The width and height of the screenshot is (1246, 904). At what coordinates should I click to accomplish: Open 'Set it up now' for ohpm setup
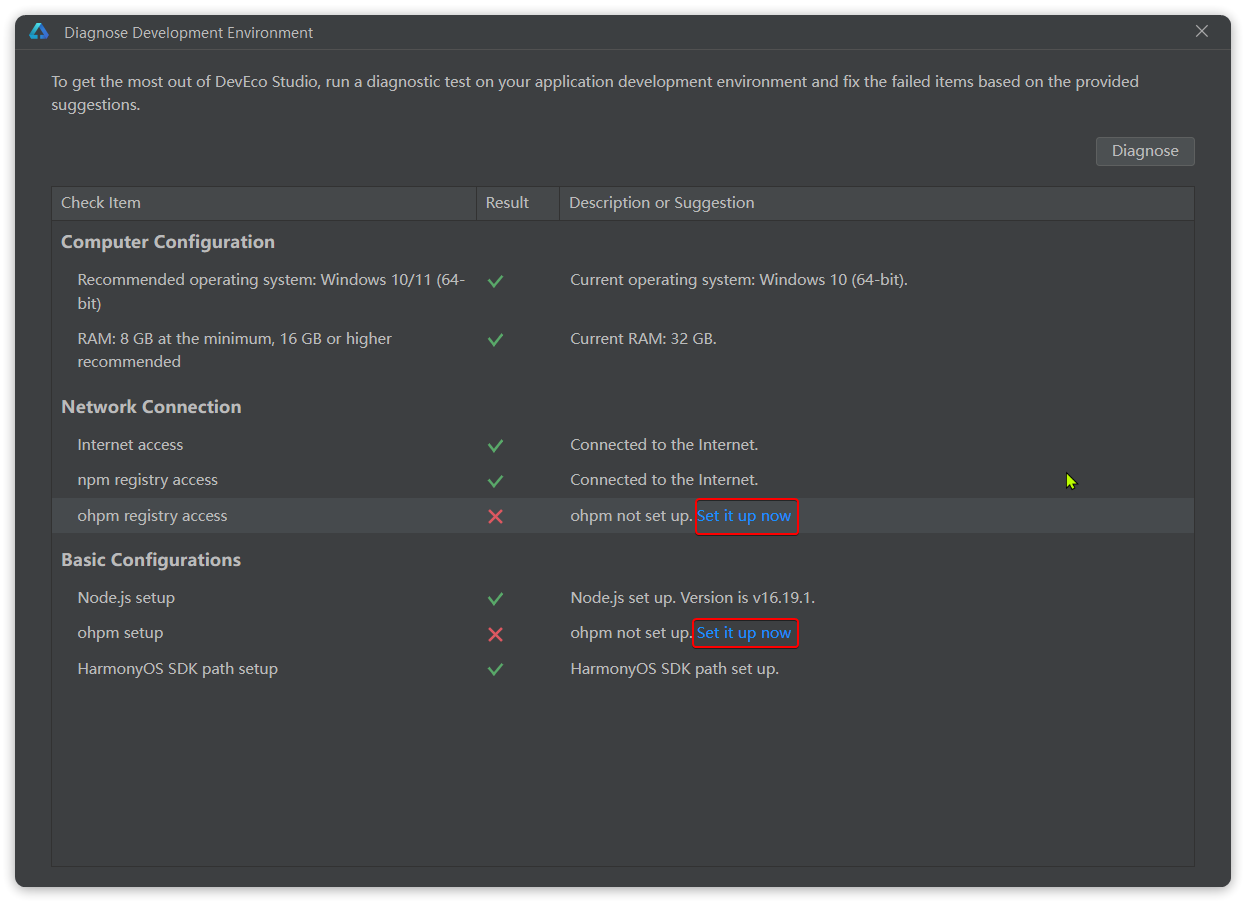click(x=744, y=633)
